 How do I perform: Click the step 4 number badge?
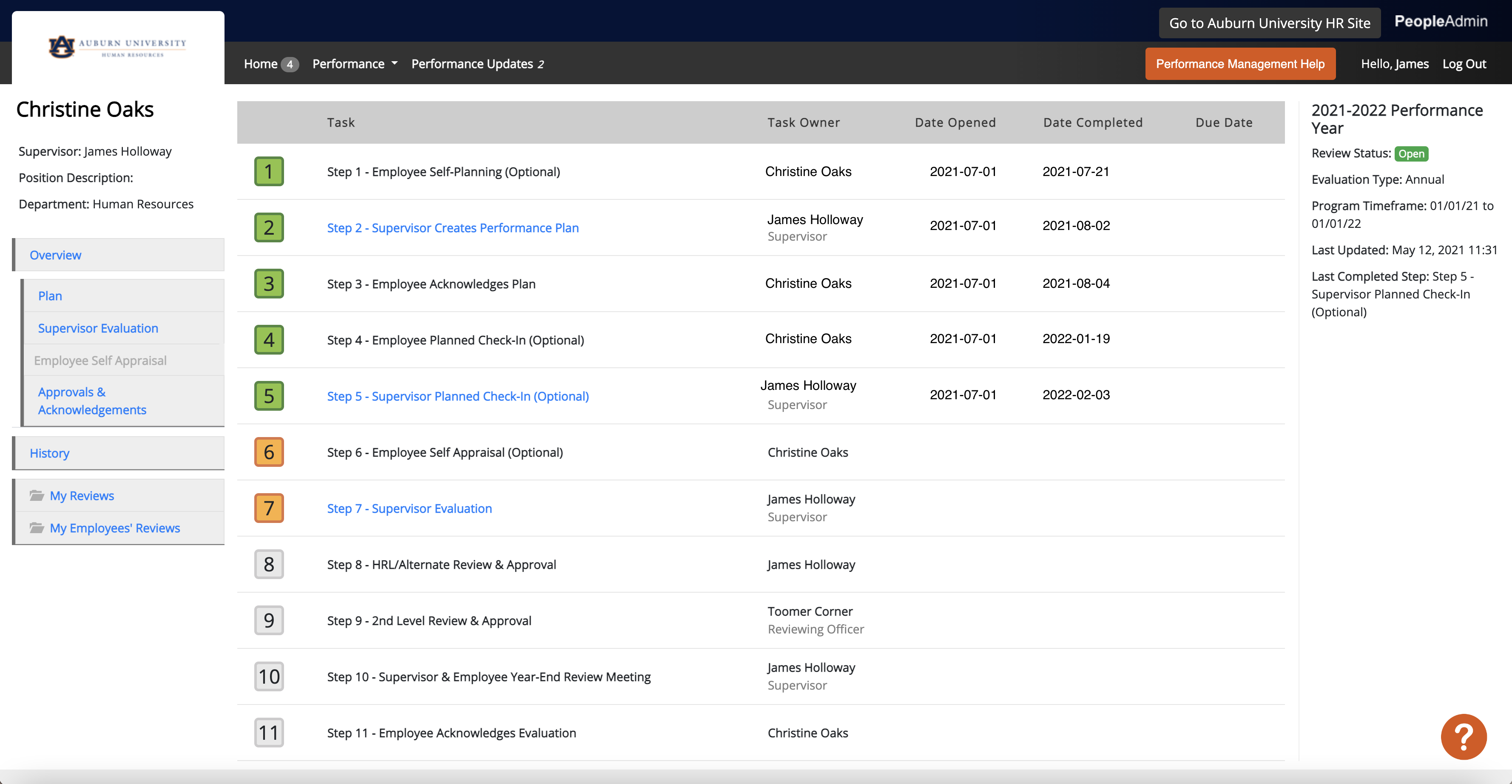[269, 340]
